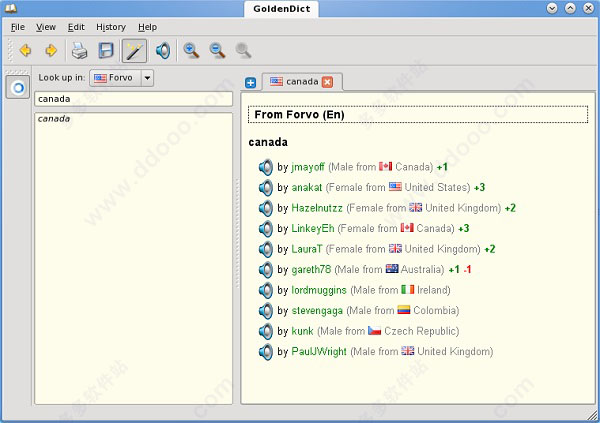Toggle the scan popup wand button
600x423 pixels.
click(134, 51)
